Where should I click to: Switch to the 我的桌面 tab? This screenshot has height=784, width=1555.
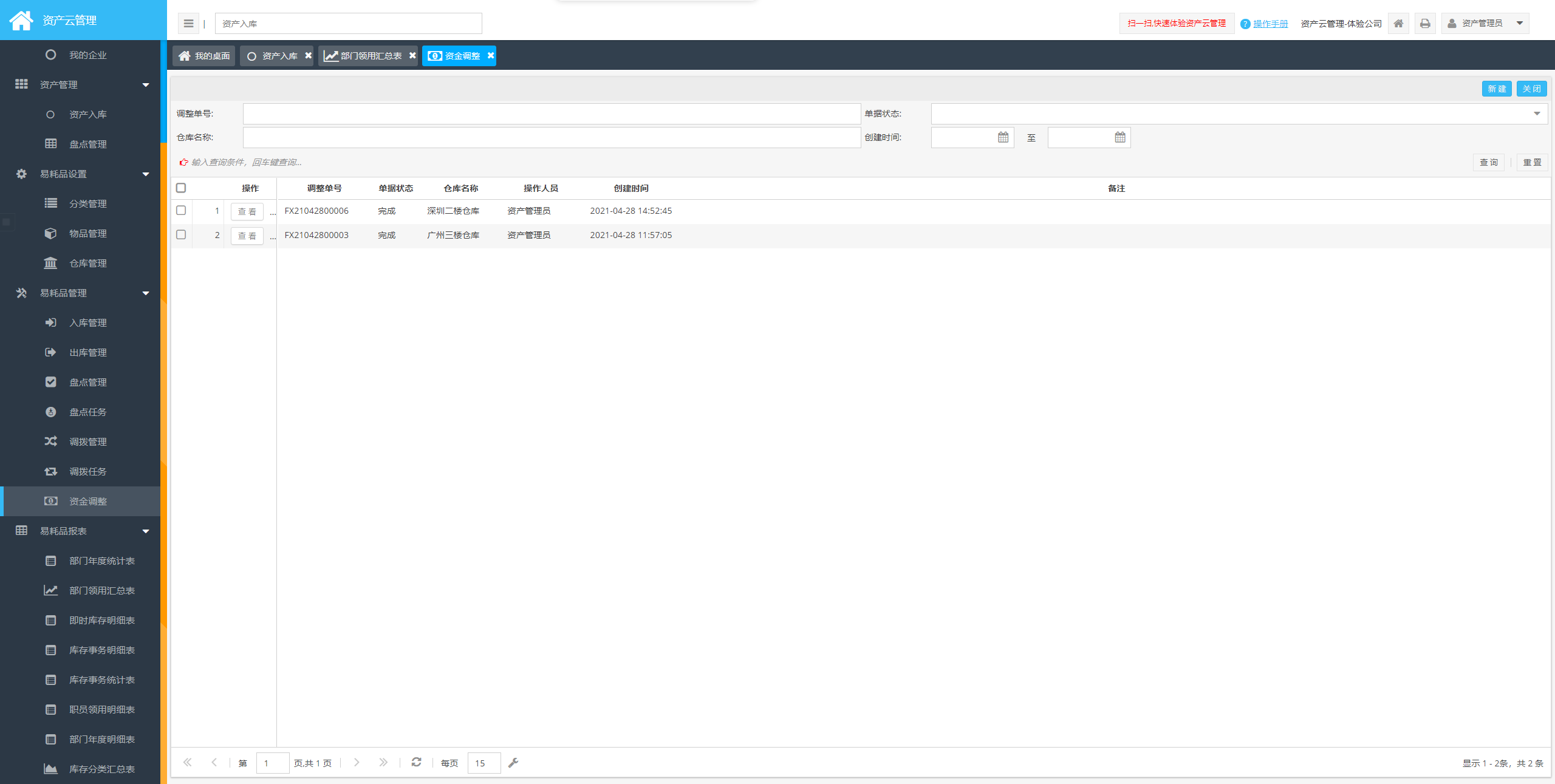(x=203, y=56)
